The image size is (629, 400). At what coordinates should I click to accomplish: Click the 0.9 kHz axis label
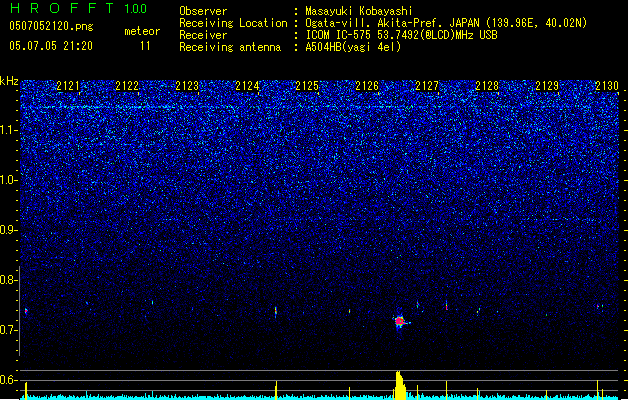coord(8,230)
